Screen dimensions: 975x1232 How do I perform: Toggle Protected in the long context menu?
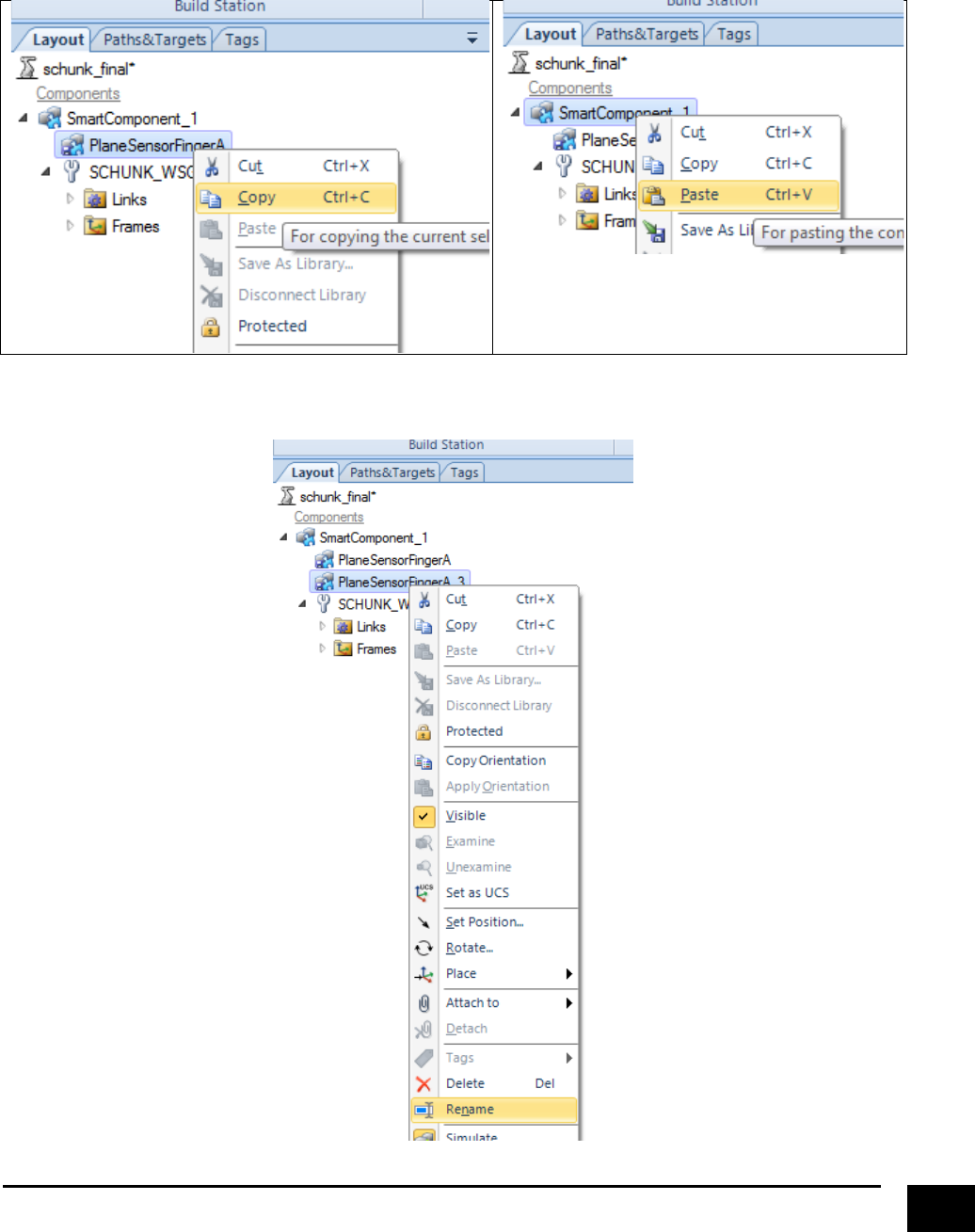click(x=474, y=731)
